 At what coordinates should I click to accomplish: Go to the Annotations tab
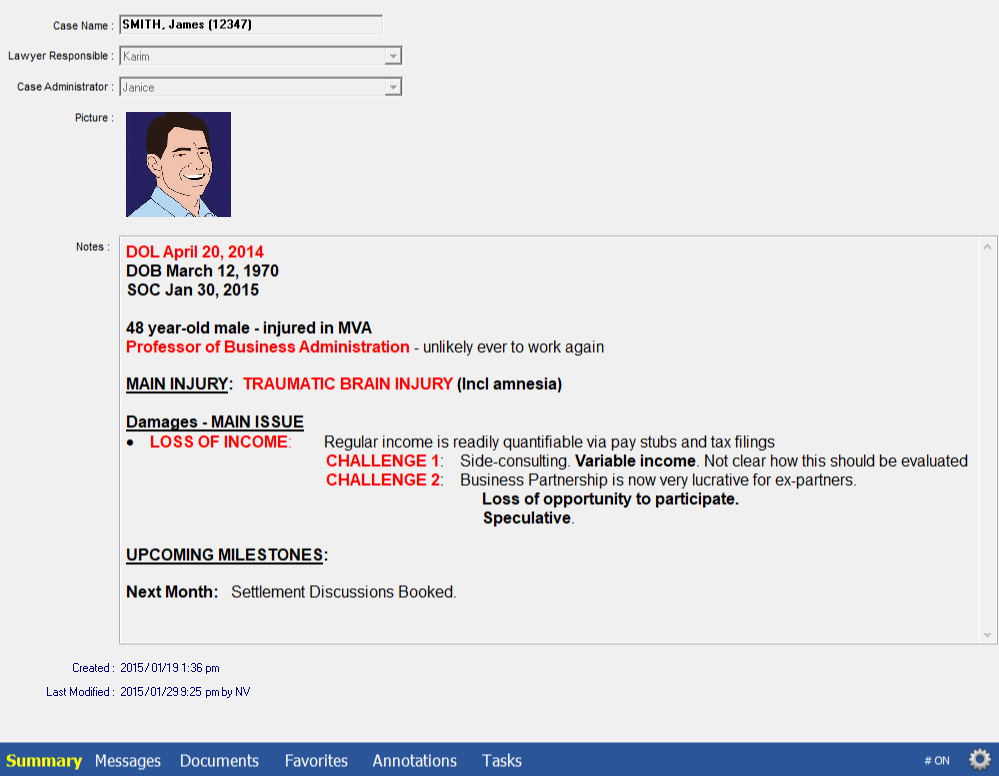pos(414,761)
